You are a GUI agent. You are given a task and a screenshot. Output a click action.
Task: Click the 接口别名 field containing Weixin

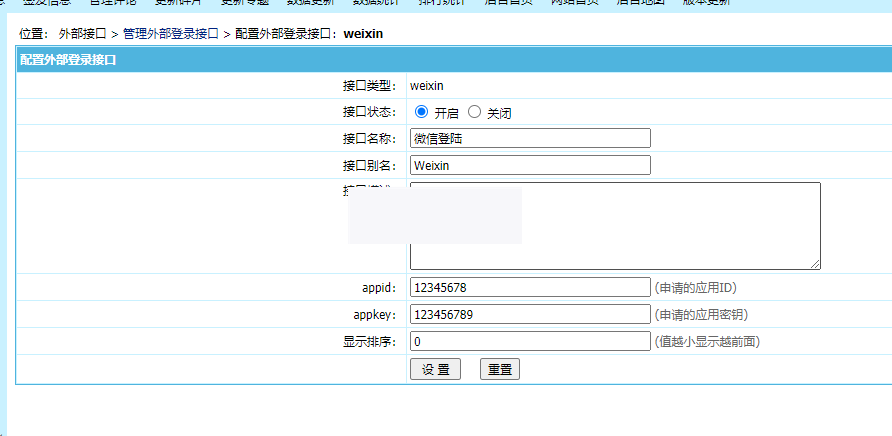(x=530, y=165)
